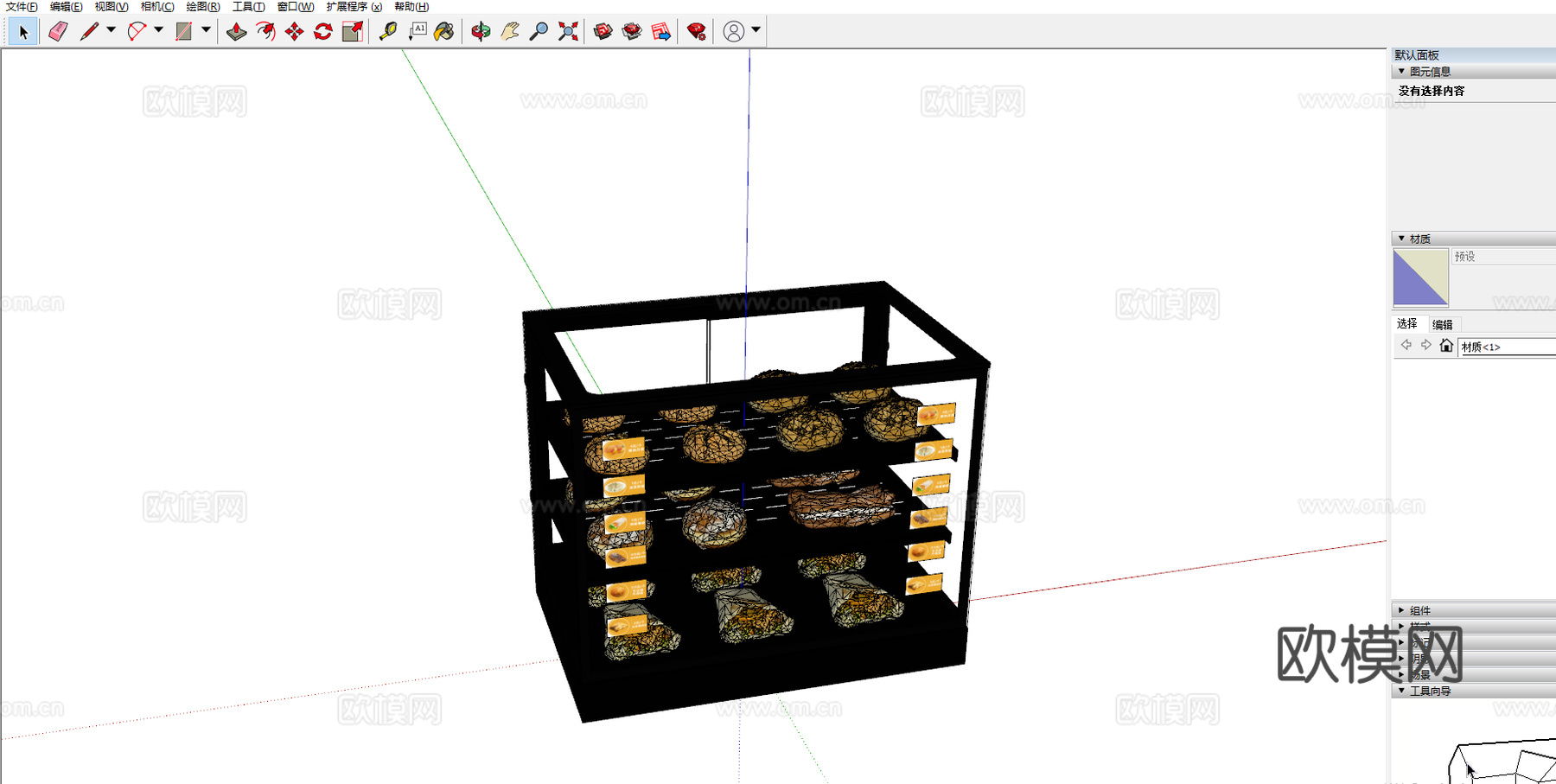Open the 视图(V) menu
The image size is (1556, 784).
[x=112, y=7]
